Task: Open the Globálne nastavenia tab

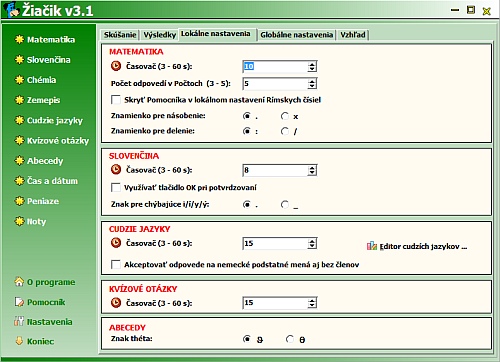Action: coord(297,35)
